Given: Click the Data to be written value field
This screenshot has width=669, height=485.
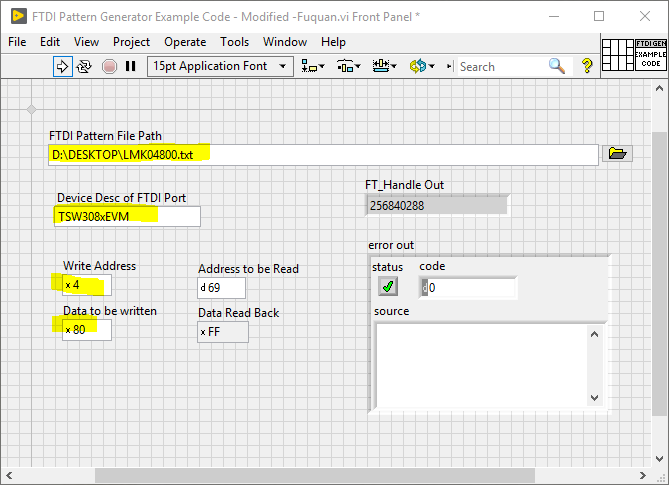Looking at the screenshot, I should coord(87,330).
